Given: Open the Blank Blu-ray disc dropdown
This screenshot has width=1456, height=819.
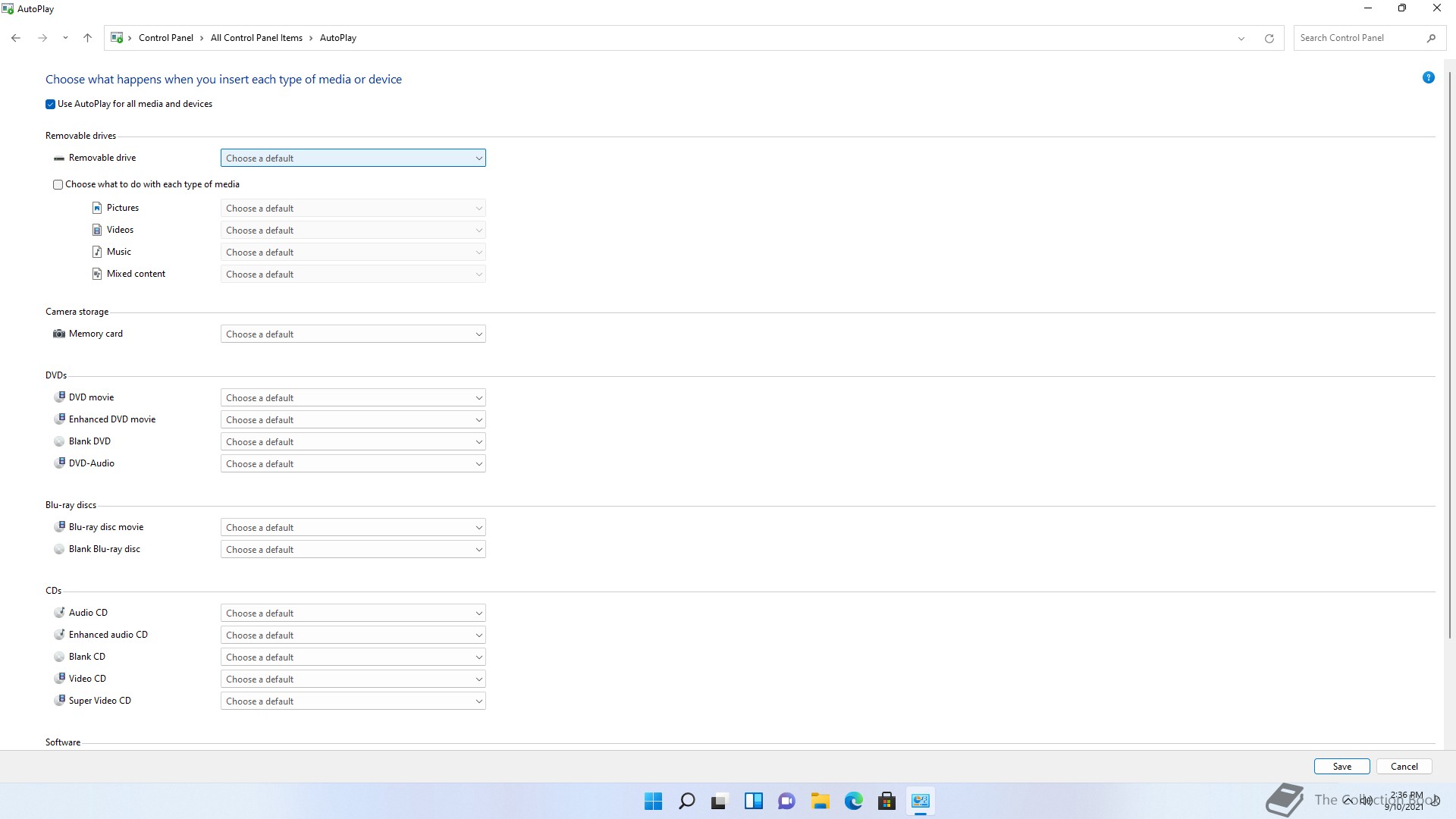Looking at the screenshot, I should [x=353, y=549].
